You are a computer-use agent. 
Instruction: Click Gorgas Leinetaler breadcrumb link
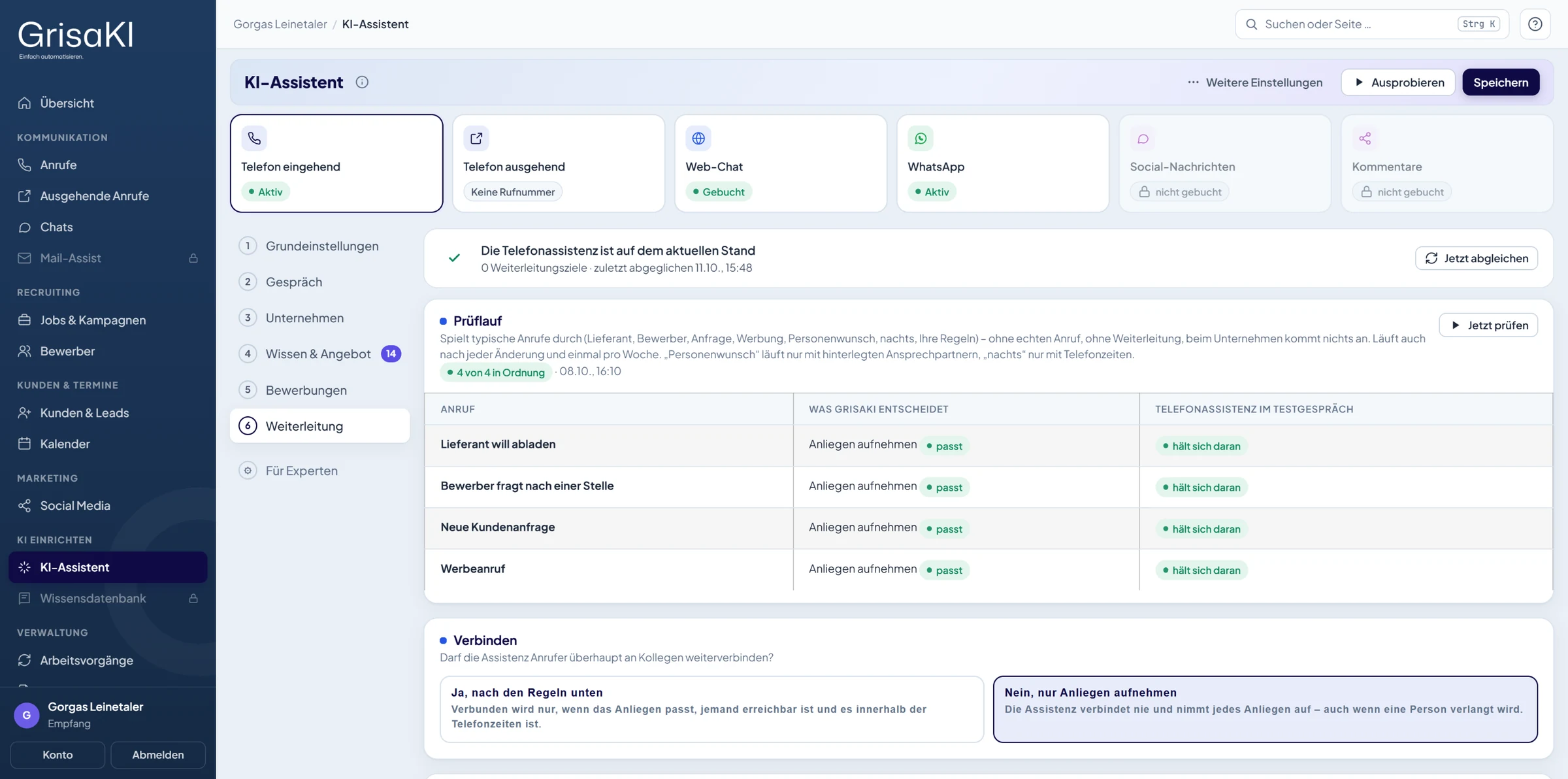click(280, 24)
